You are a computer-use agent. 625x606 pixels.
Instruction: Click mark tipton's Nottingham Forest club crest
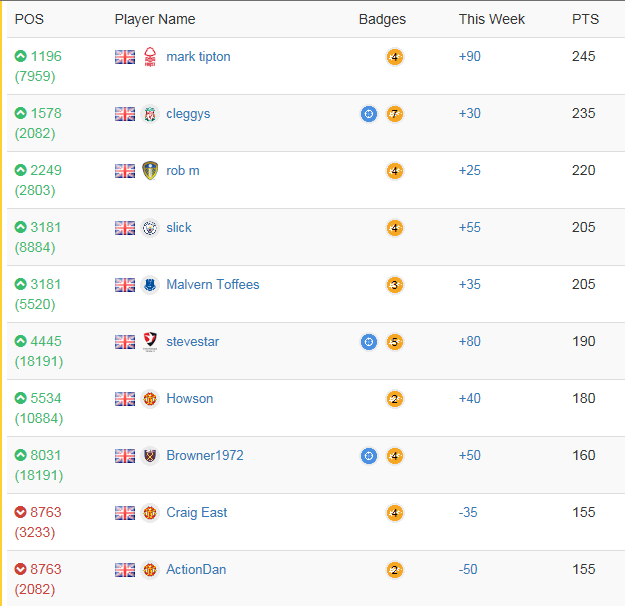[x=150, y=57]
